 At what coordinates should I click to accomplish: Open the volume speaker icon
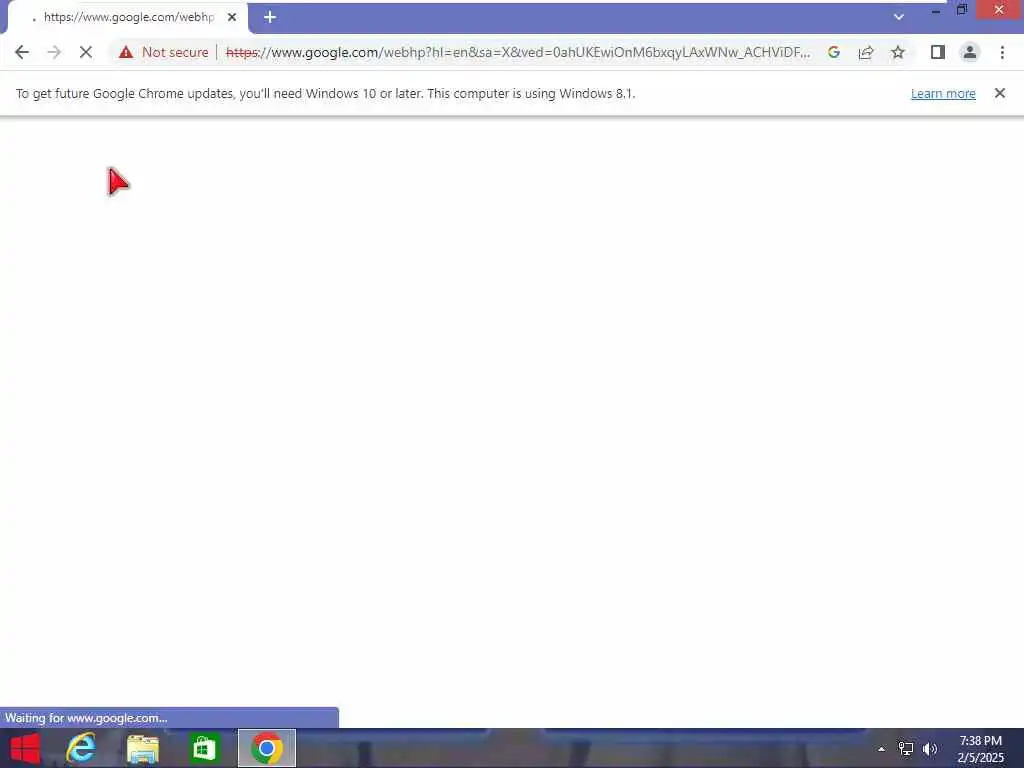coord(930,749)
